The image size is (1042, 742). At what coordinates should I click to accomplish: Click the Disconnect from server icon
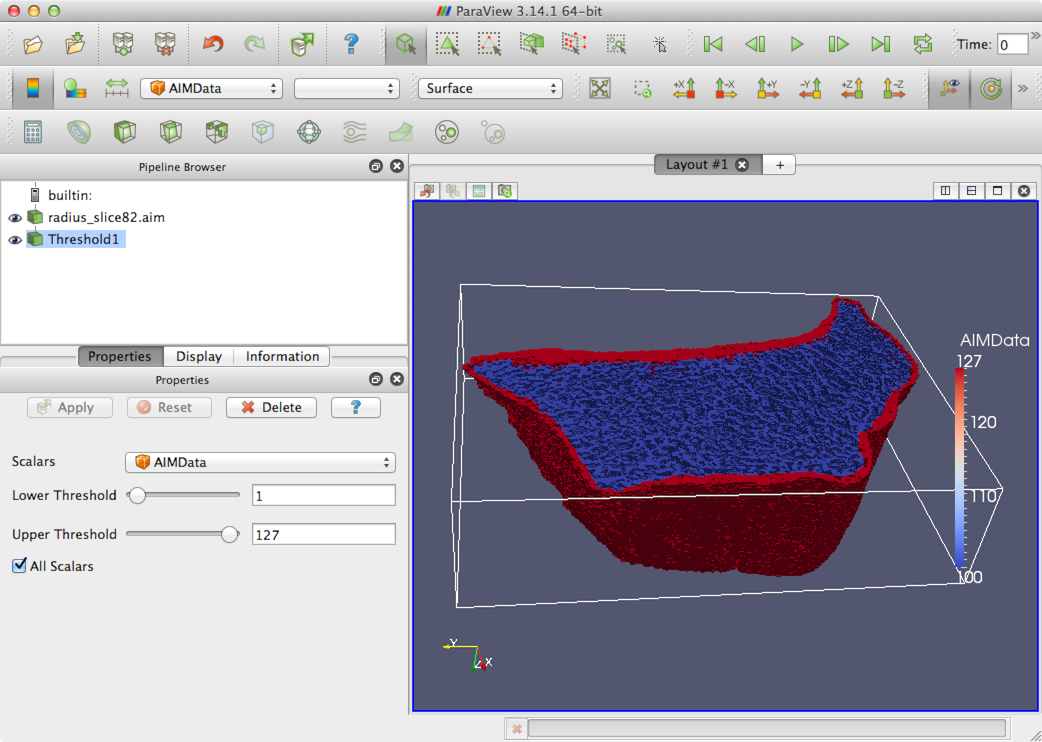click(165, 44)
